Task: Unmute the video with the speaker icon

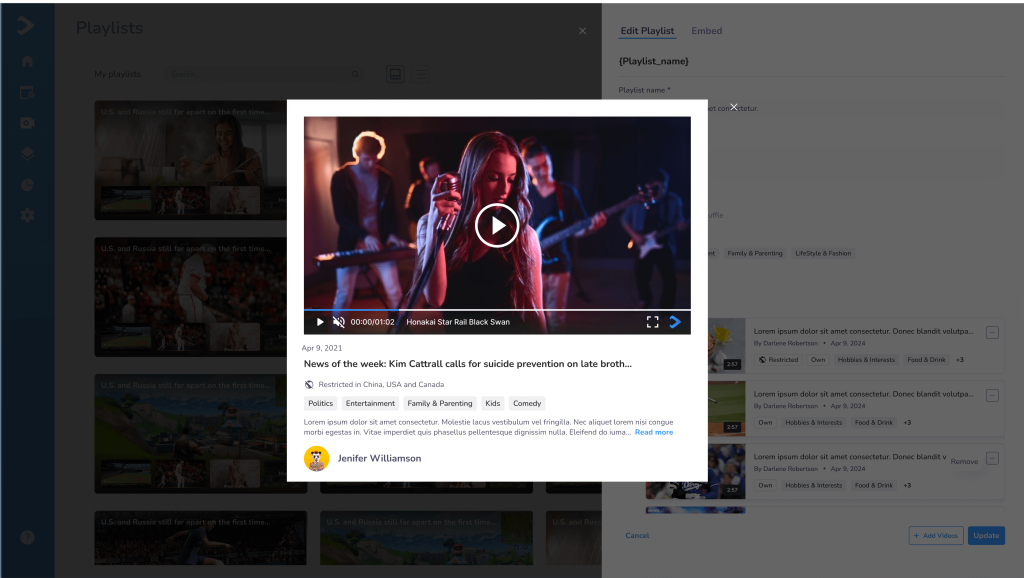Action: pyautogui.click(x=339, y=322)
